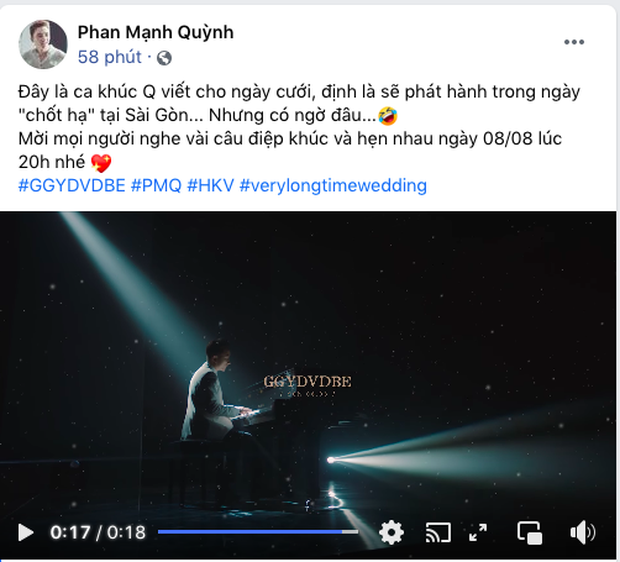Cast video to another device

pyautogui.click(x=438, y=532)
